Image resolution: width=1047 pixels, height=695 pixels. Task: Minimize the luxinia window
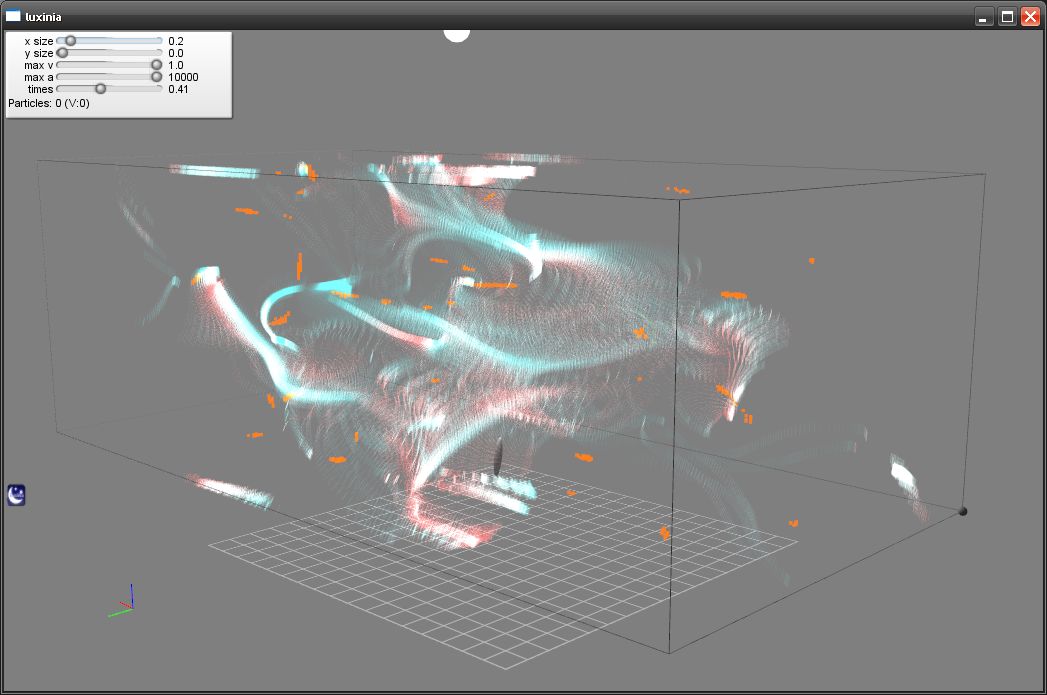pyautogui.click(x=984, y=16)
